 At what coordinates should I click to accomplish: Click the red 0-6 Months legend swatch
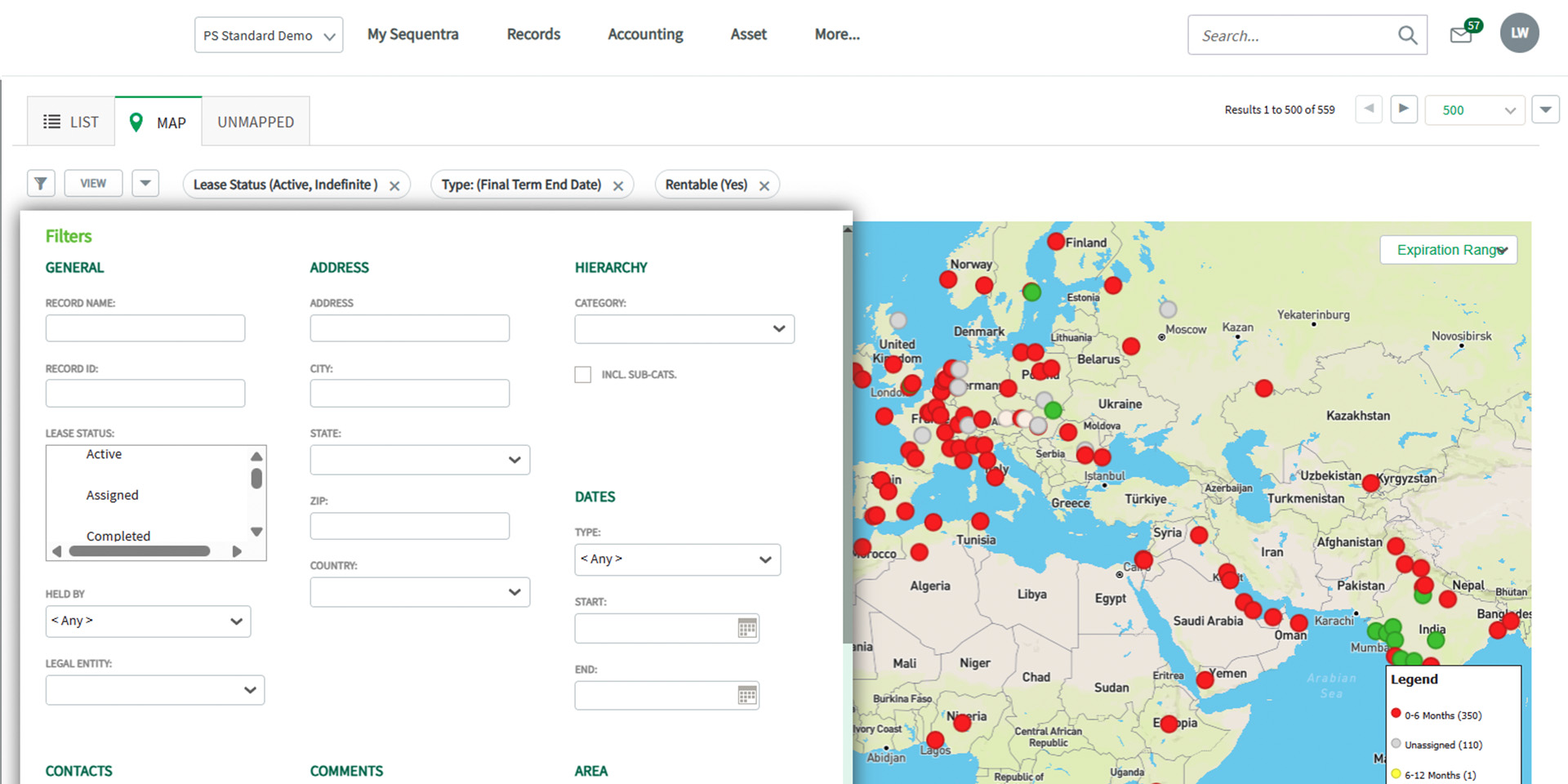tap(1396, 714)
